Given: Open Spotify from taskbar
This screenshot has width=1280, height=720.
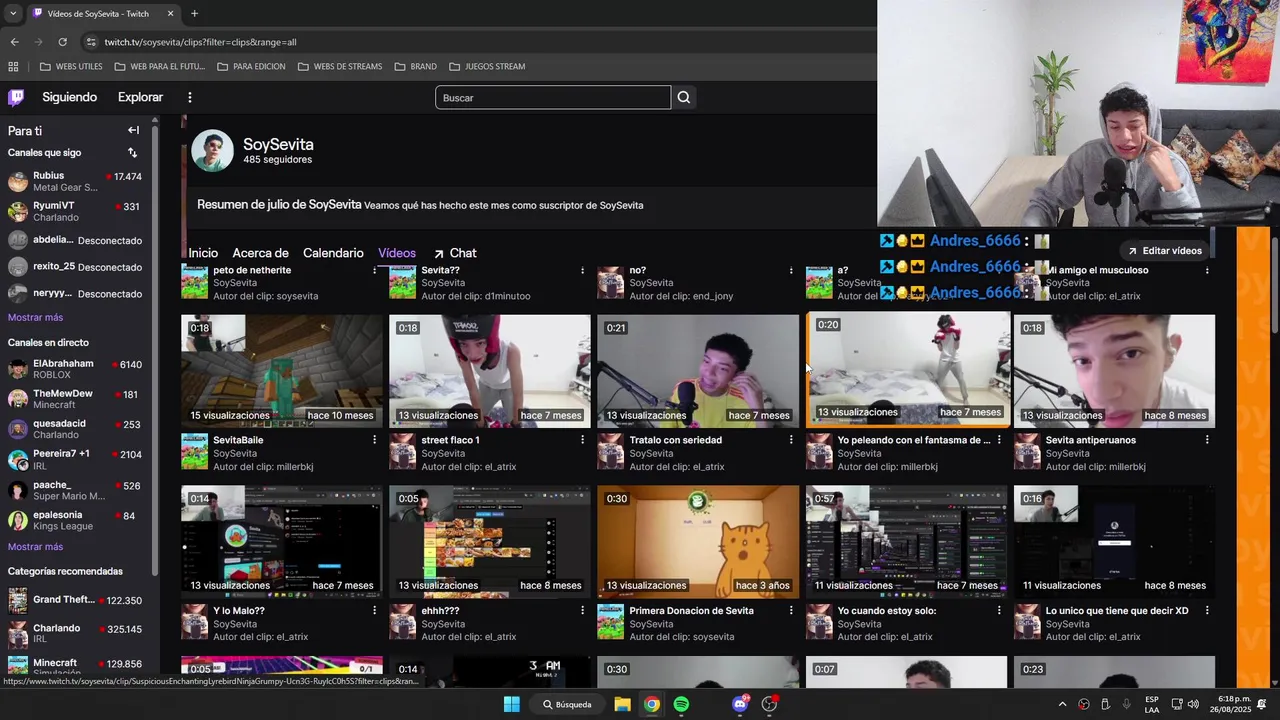Looking at the screenshot, I should [681, 704].
